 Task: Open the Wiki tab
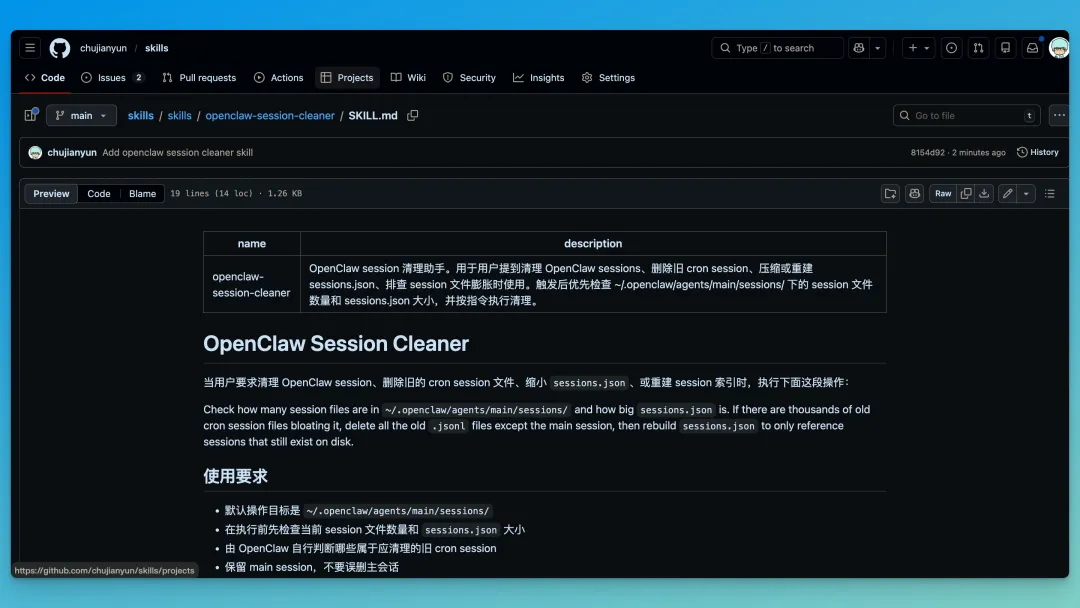(x=408, y=78)
